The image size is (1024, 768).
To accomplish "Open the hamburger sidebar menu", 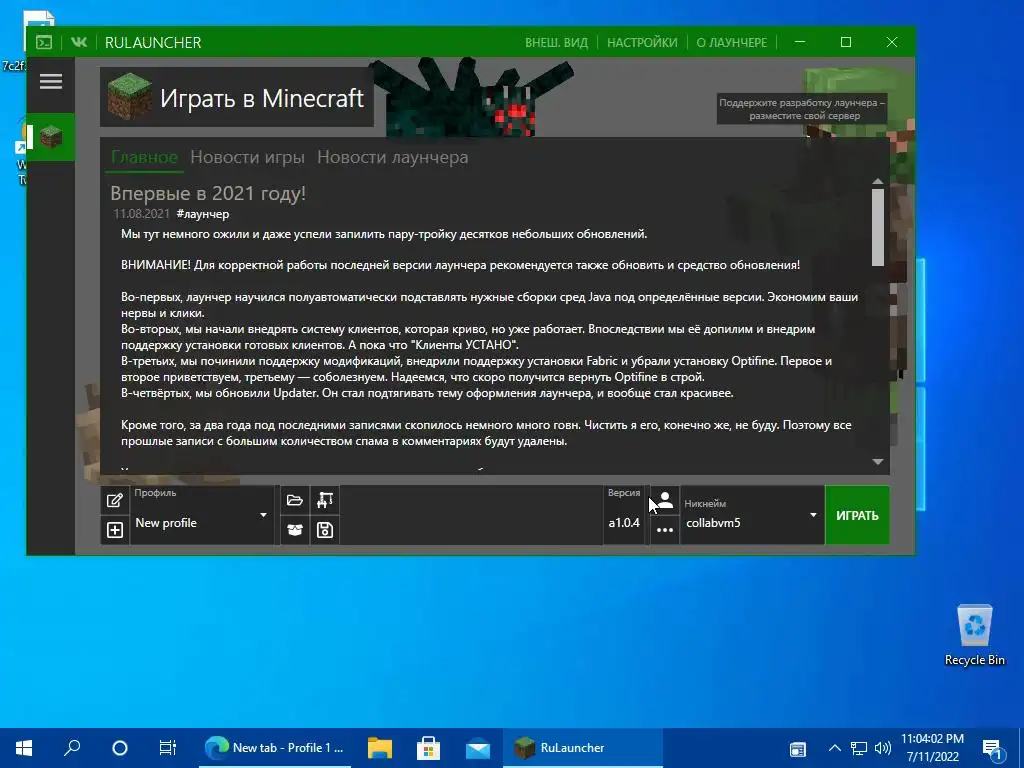I will tap(51, 82).
